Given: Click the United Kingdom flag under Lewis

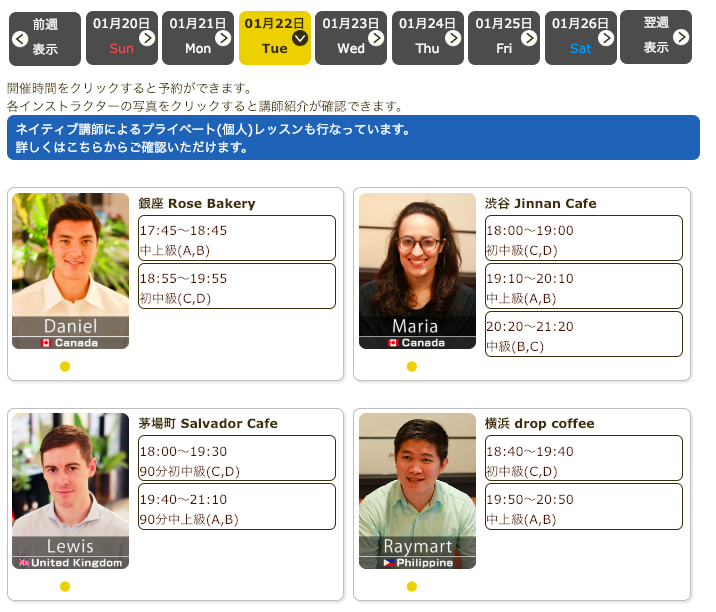Looking at the screenshot, I should click(x=25, y=563).
